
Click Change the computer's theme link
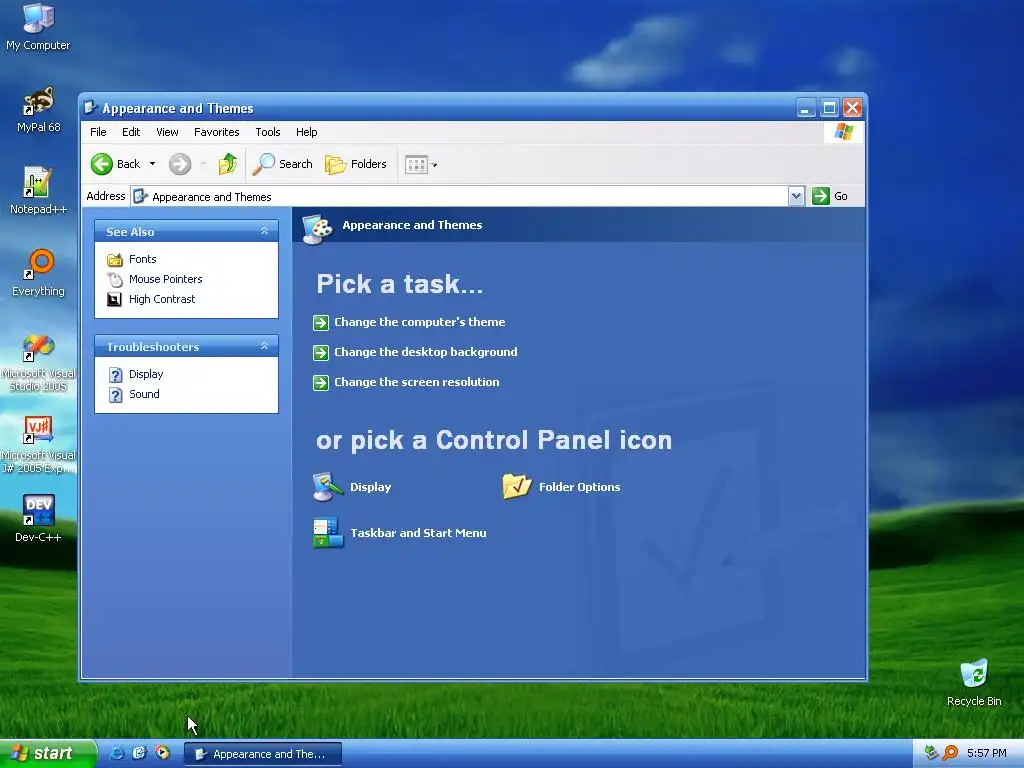pyautogui.click(x=420, y=322)
